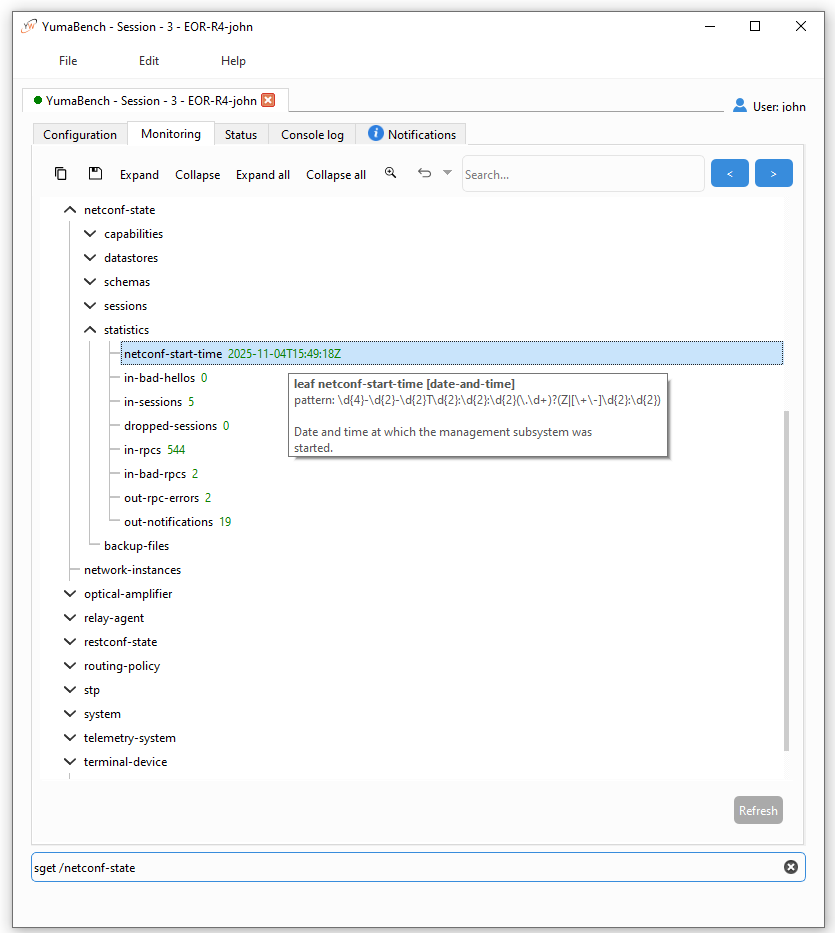
Task: Collapse the statistics node
Action: (x=90, y=330)
